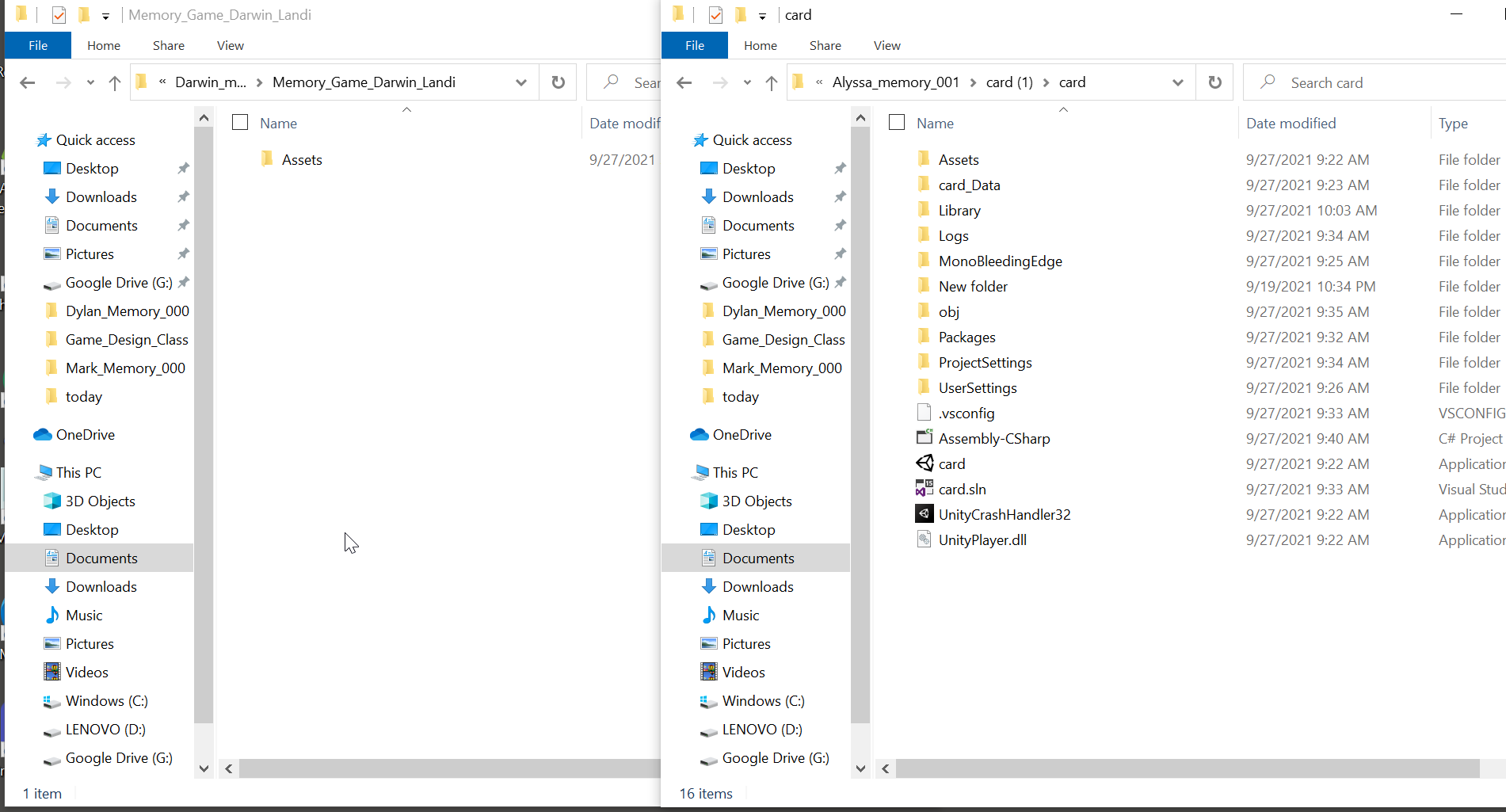
Task: Click back arrow in the card window
Action: (684, 82)
